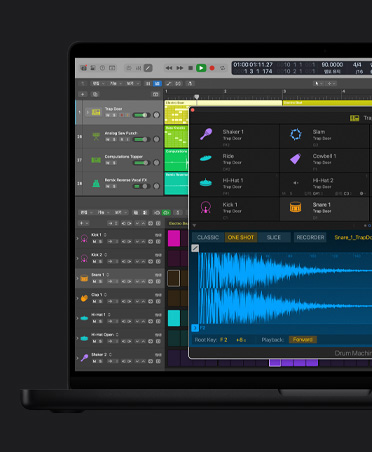This screenshot has width=372, height=452.
Task: Open the Functions menu in tracks area toolbar
Action: (115, 83)
